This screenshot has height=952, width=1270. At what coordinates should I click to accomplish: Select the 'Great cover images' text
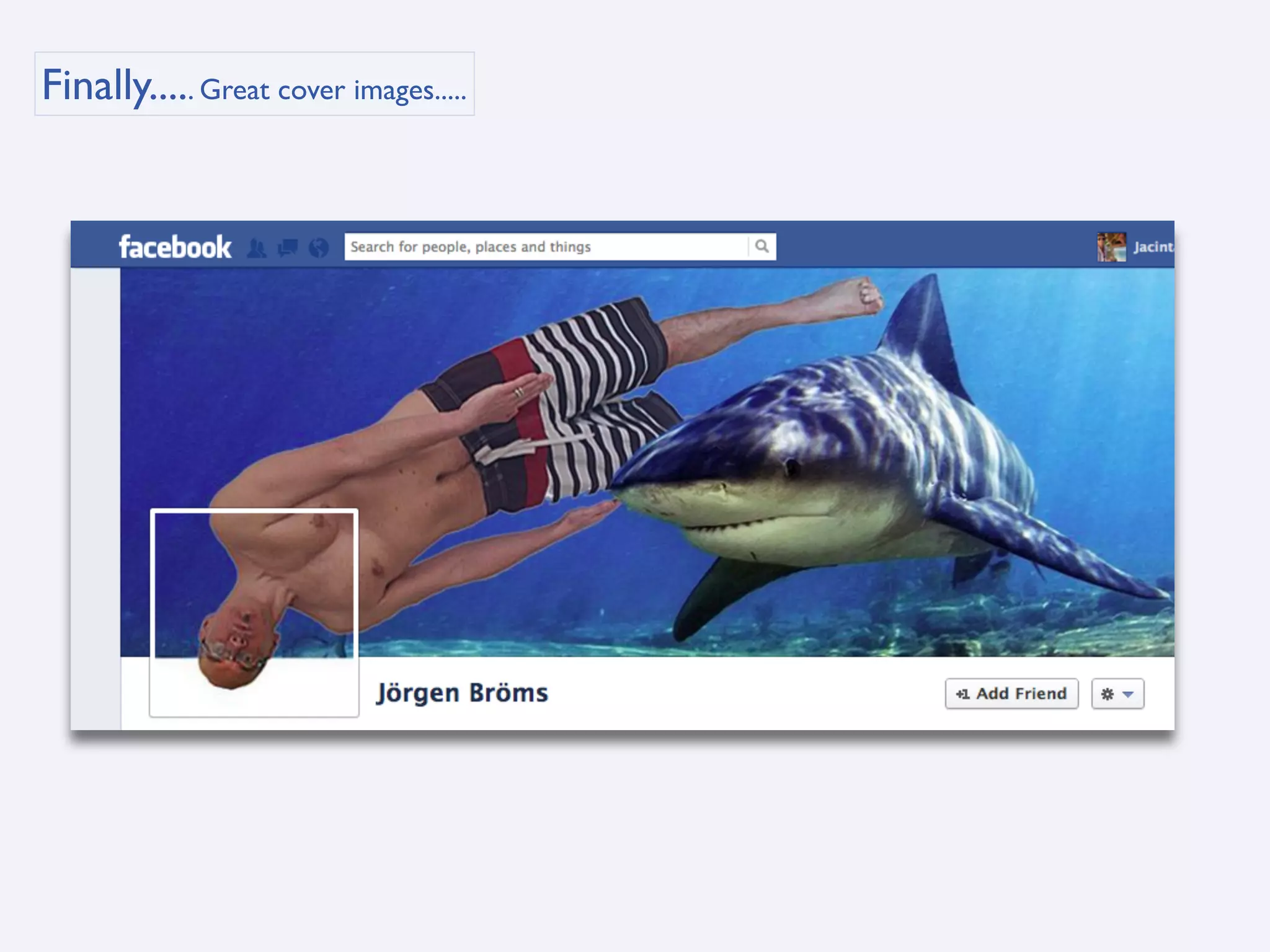click(332, 90)
